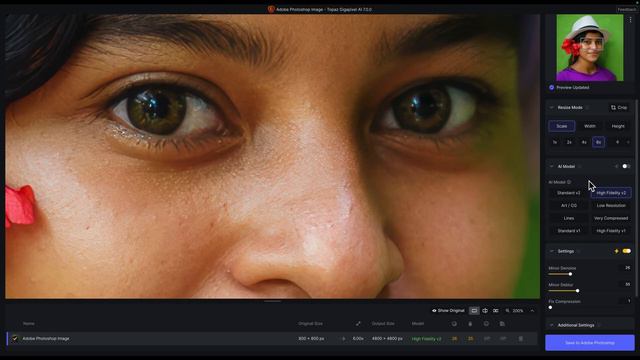The image size is (640, 360).
Task: Click the Minor Denoise value field
Action: (x=626, y=268)
